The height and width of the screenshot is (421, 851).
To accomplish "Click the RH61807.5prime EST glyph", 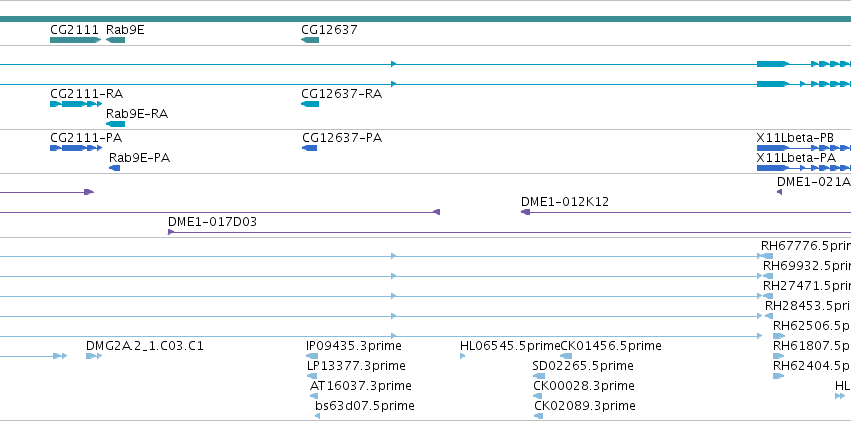I will coord(779,356).
